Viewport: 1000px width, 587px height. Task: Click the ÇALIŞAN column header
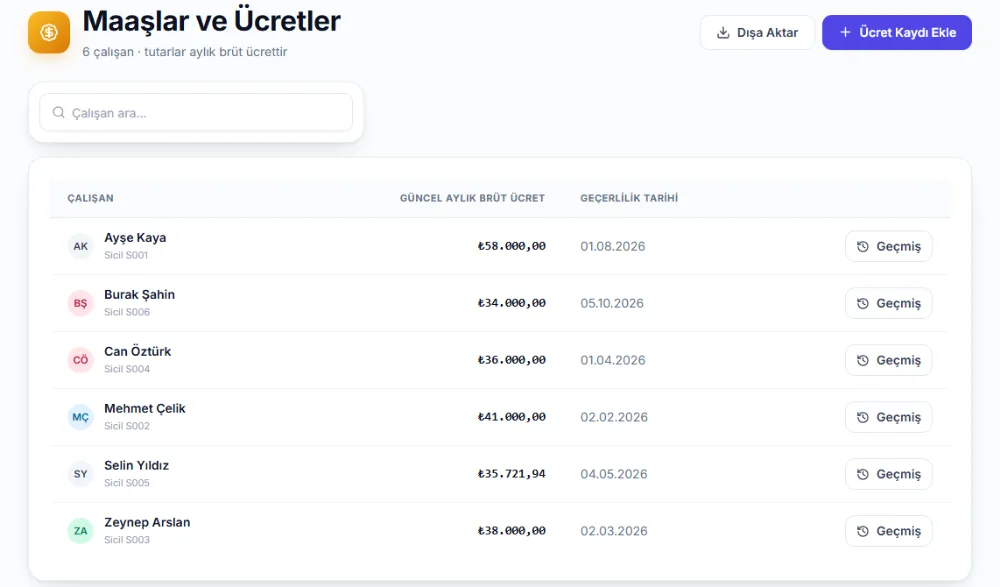pos(91,198)
